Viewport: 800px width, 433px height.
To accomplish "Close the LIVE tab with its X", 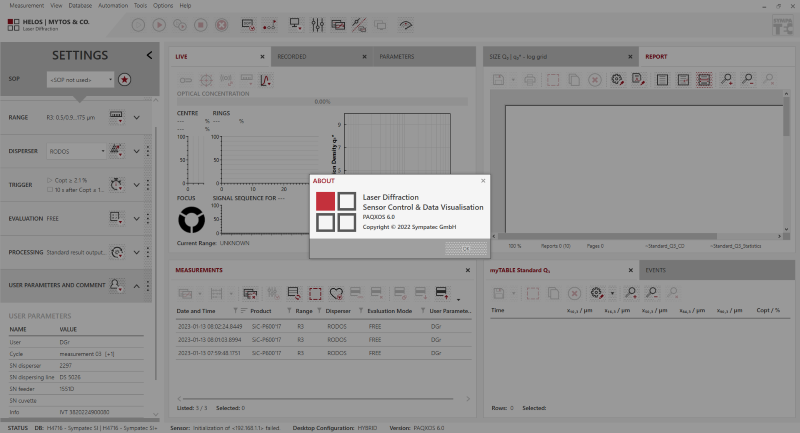I will click(x=262, y=57).
